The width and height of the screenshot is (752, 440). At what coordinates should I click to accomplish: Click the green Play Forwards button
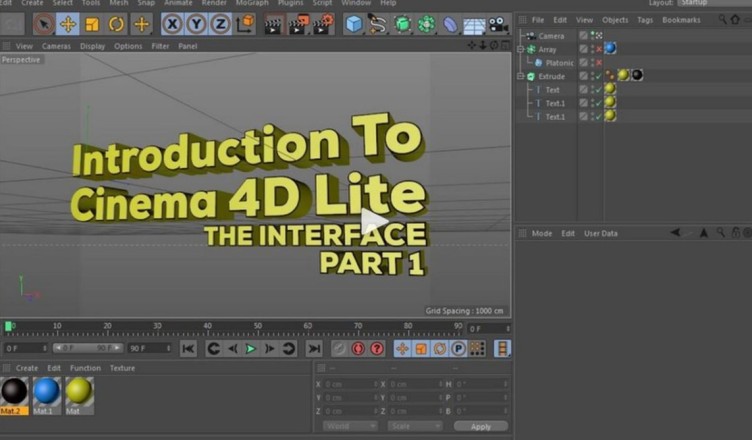click(250, 349)
